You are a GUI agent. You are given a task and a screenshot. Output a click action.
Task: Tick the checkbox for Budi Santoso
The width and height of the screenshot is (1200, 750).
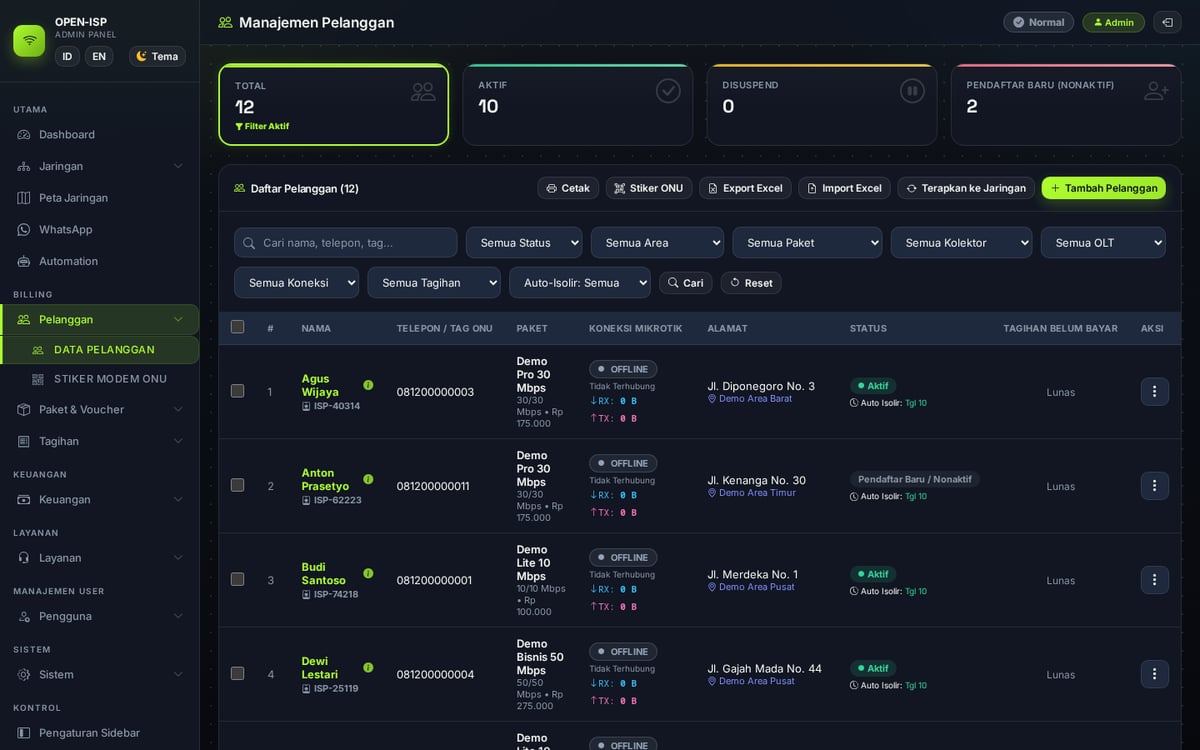tap(237, 579)
